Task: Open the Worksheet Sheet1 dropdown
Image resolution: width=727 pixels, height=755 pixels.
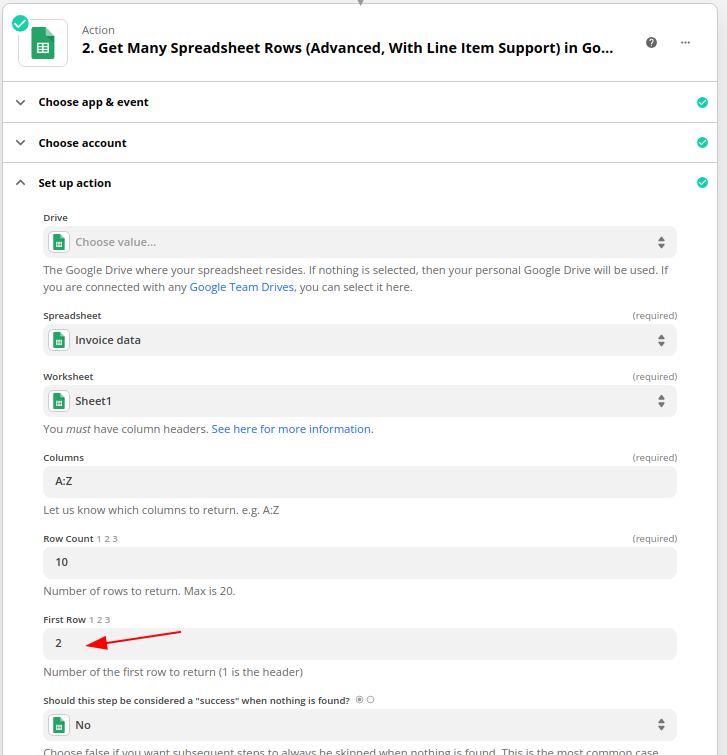Action: pos(360,401)
